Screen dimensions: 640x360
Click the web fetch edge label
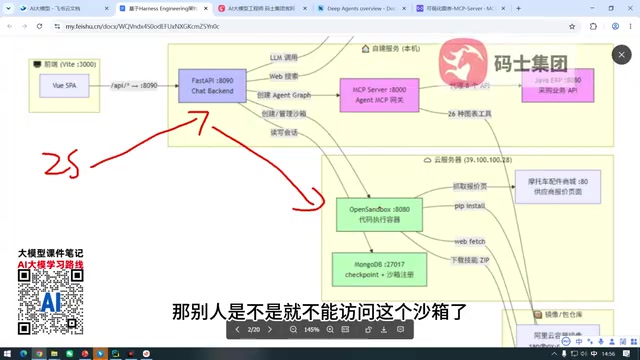469,242
